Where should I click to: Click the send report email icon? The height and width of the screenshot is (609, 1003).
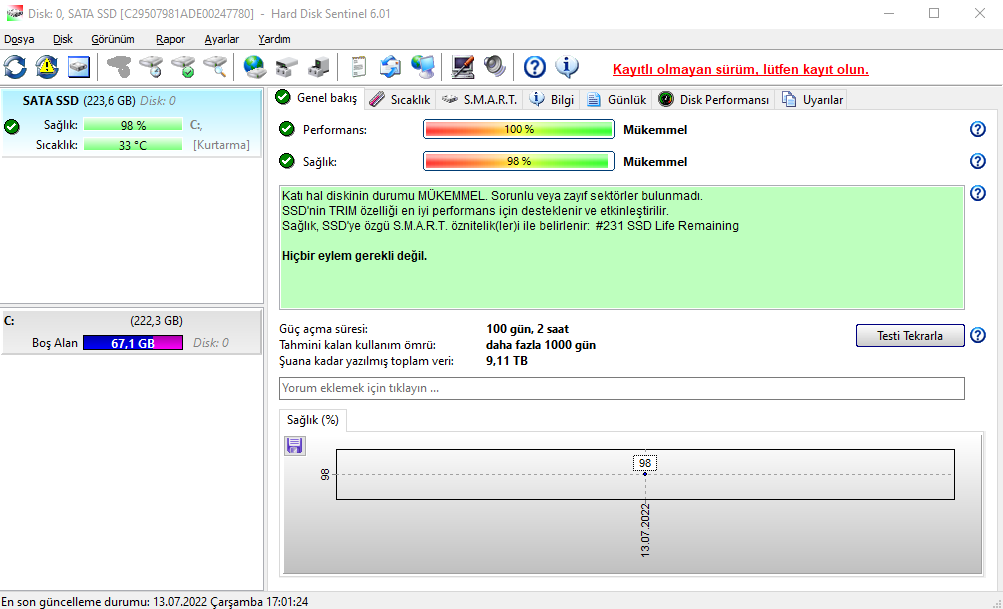390,67
